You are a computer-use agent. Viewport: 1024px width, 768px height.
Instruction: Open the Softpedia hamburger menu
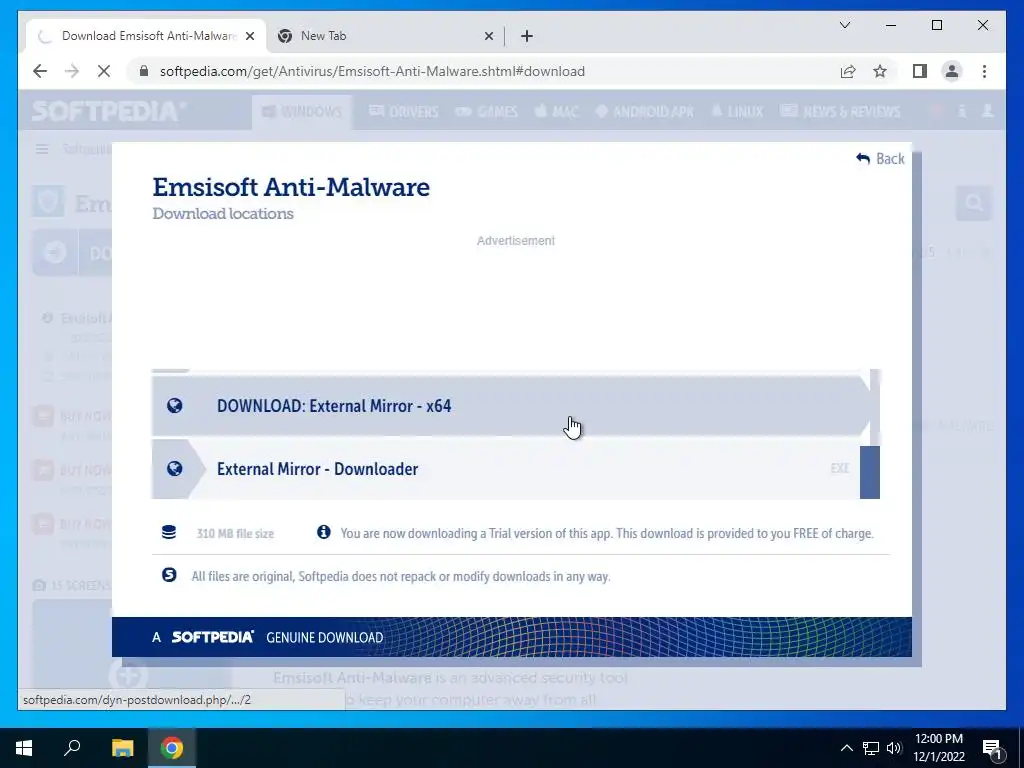point(42,150)
